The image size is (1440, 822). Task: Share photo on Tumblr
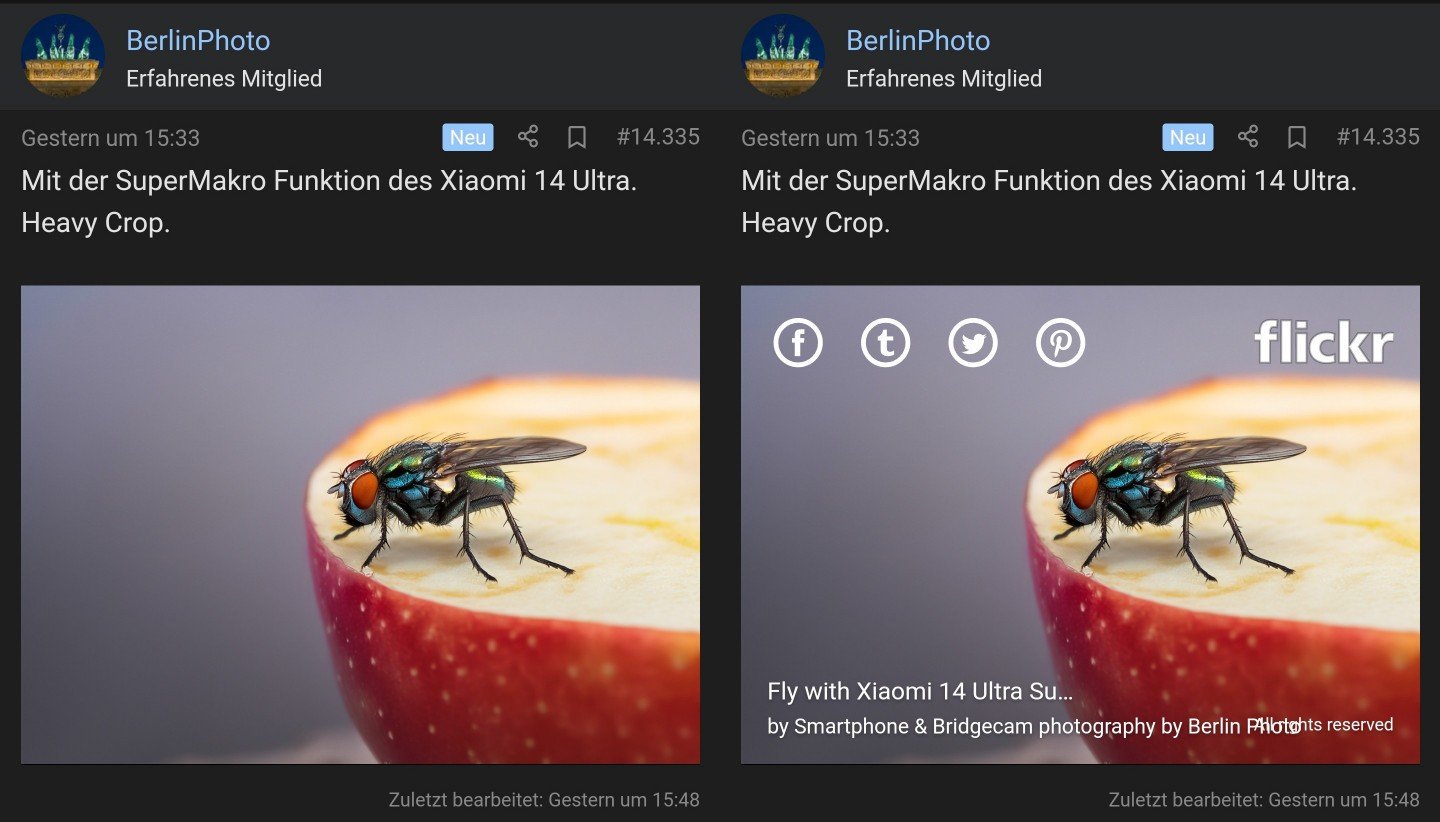pos(885,343)
